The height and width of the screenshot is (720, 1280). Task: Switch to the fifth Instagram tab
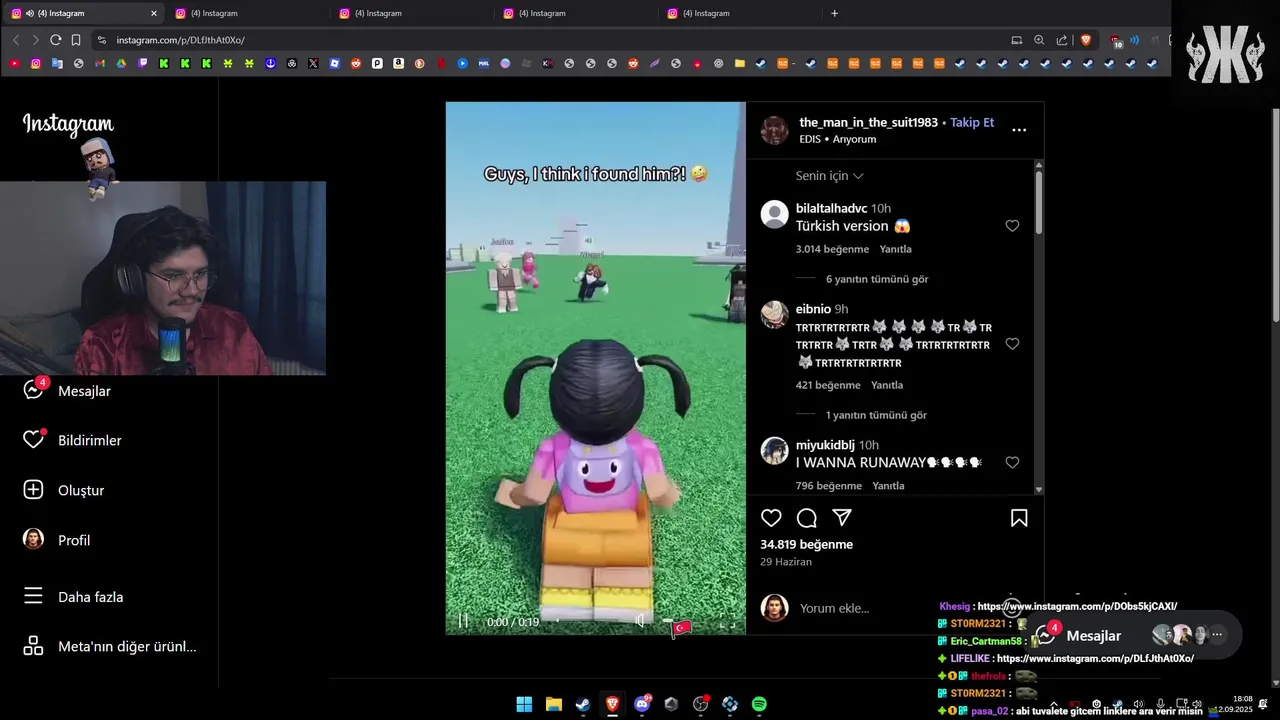(738, 13)
